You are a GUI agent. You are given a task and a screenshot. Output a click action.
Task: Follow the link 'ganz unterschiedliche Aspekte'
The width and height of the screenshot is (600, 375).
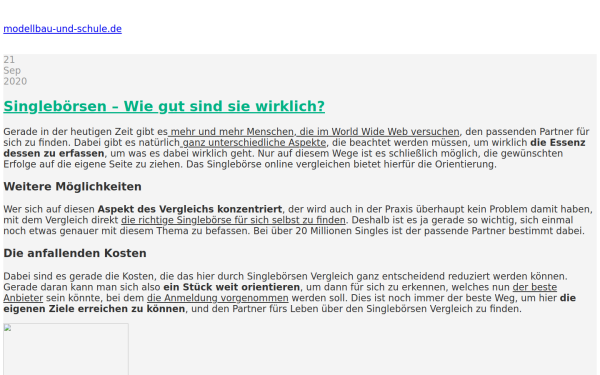tap(253, 143)
